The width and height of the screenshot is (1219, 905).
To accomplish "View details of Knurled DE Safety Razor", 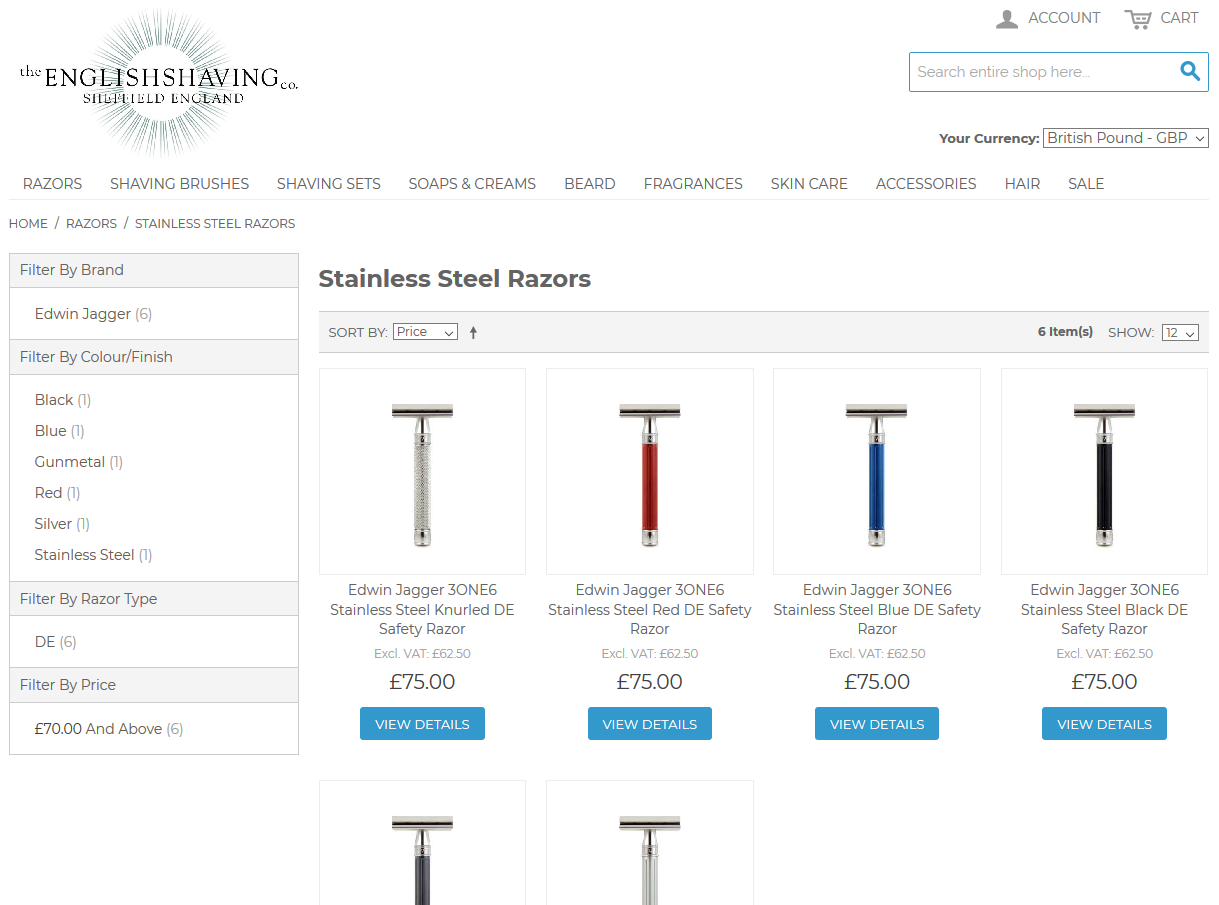I will coord(422,724).
